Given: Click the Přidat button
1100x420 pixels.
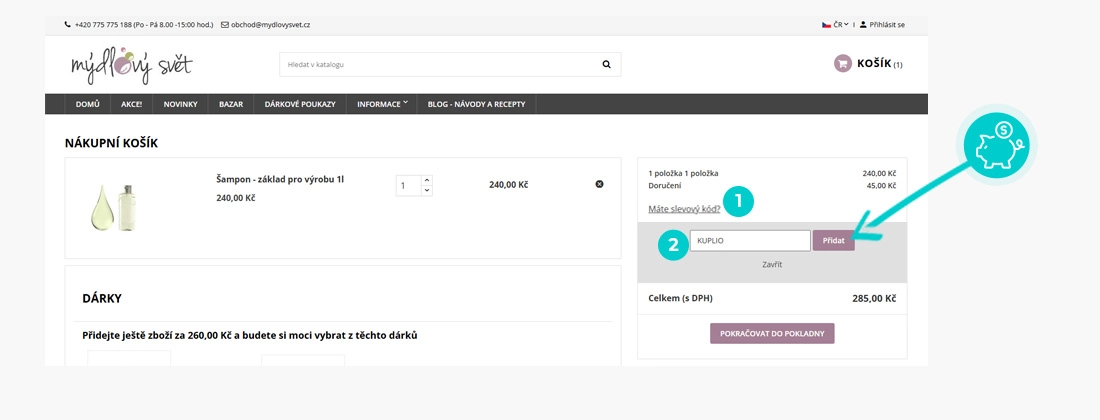Looking at the screenshot, I should [x=833, y=241].
